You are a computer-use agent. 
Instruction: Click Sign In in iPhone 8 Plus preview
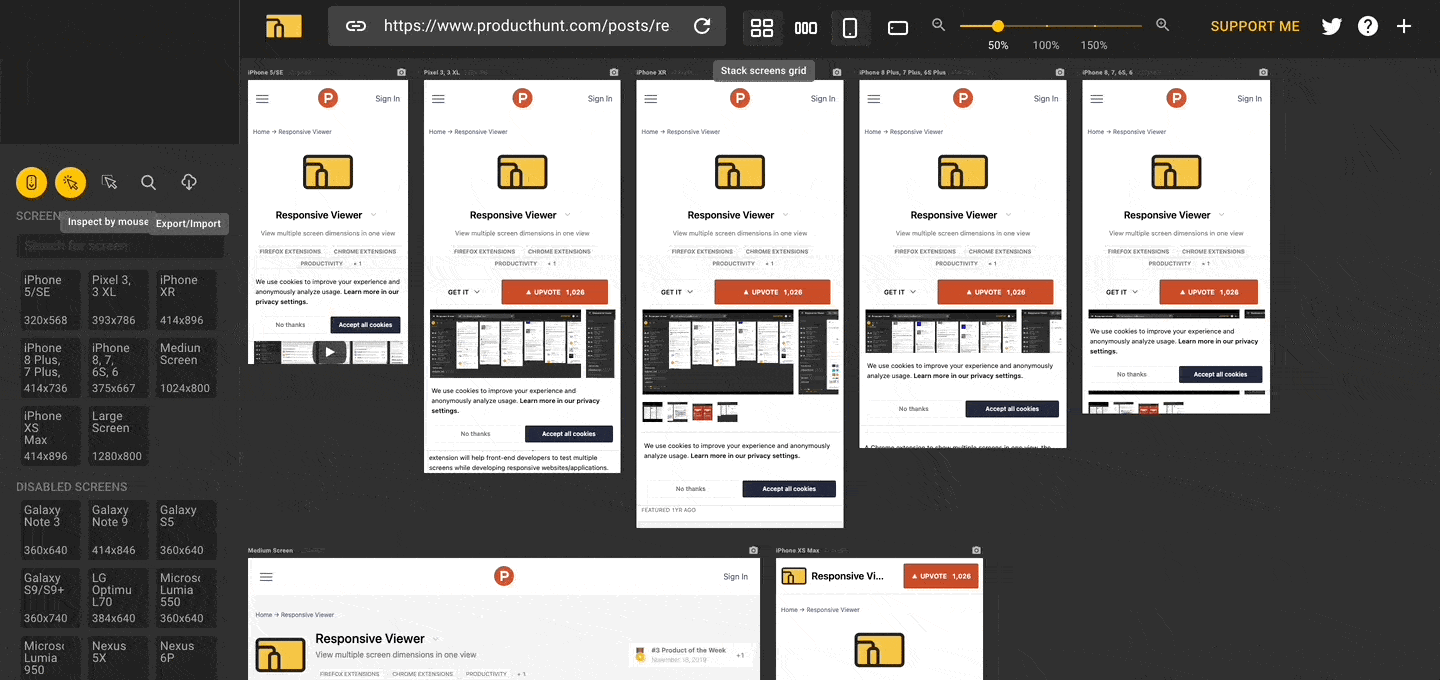click(1046, 98)
